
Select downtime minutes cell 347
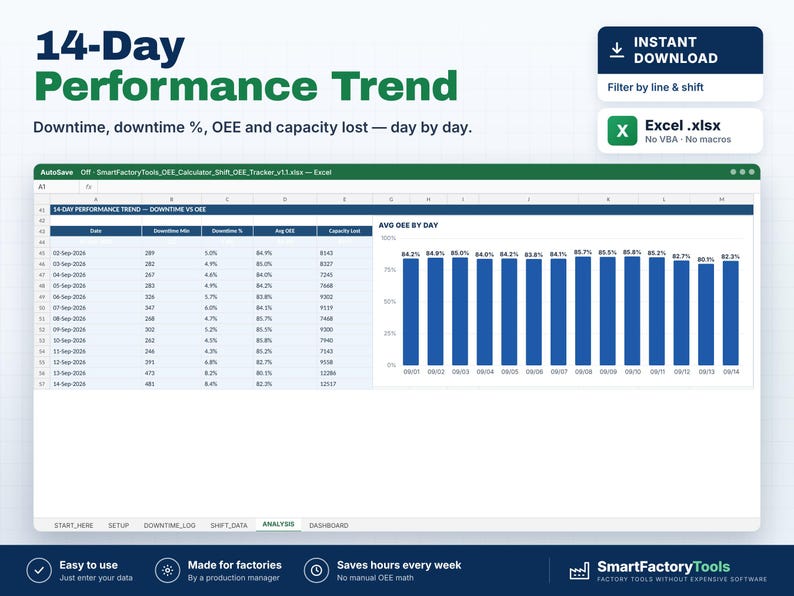(x=172, y=307)
